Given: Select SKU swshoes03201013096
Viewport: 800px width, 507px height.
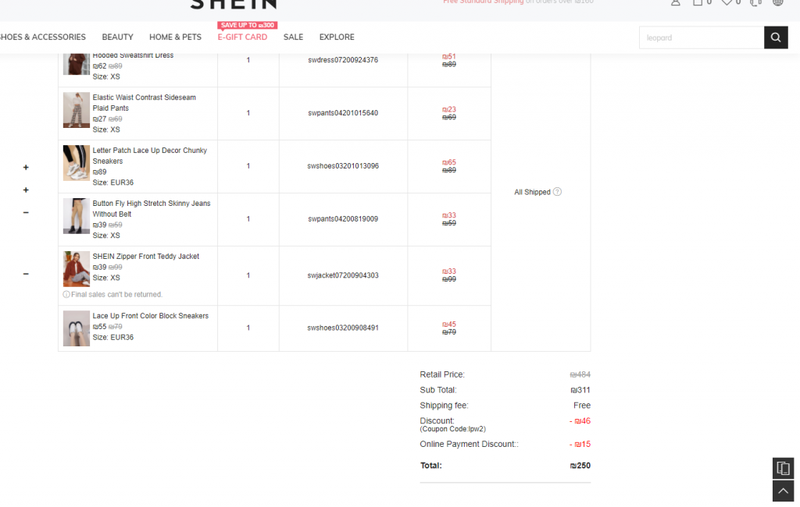Looking at the screenshot, I should pos(343,166).
